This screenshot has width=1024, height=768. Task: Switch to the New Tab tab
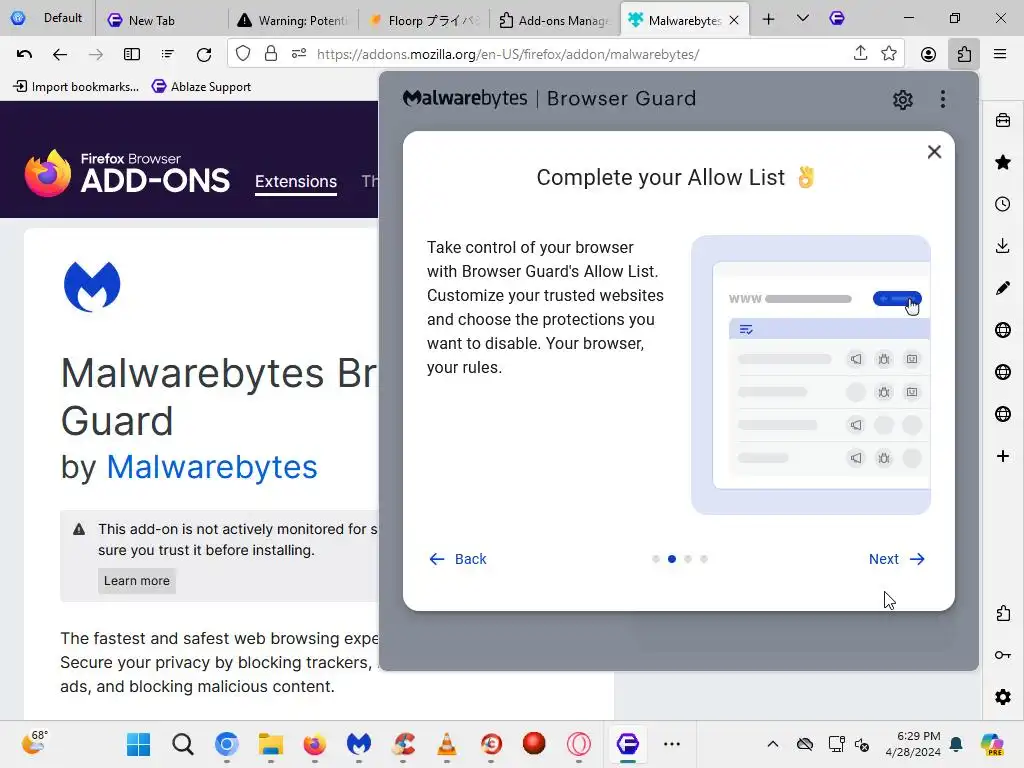pyautogui.click(x=161, y=20)
